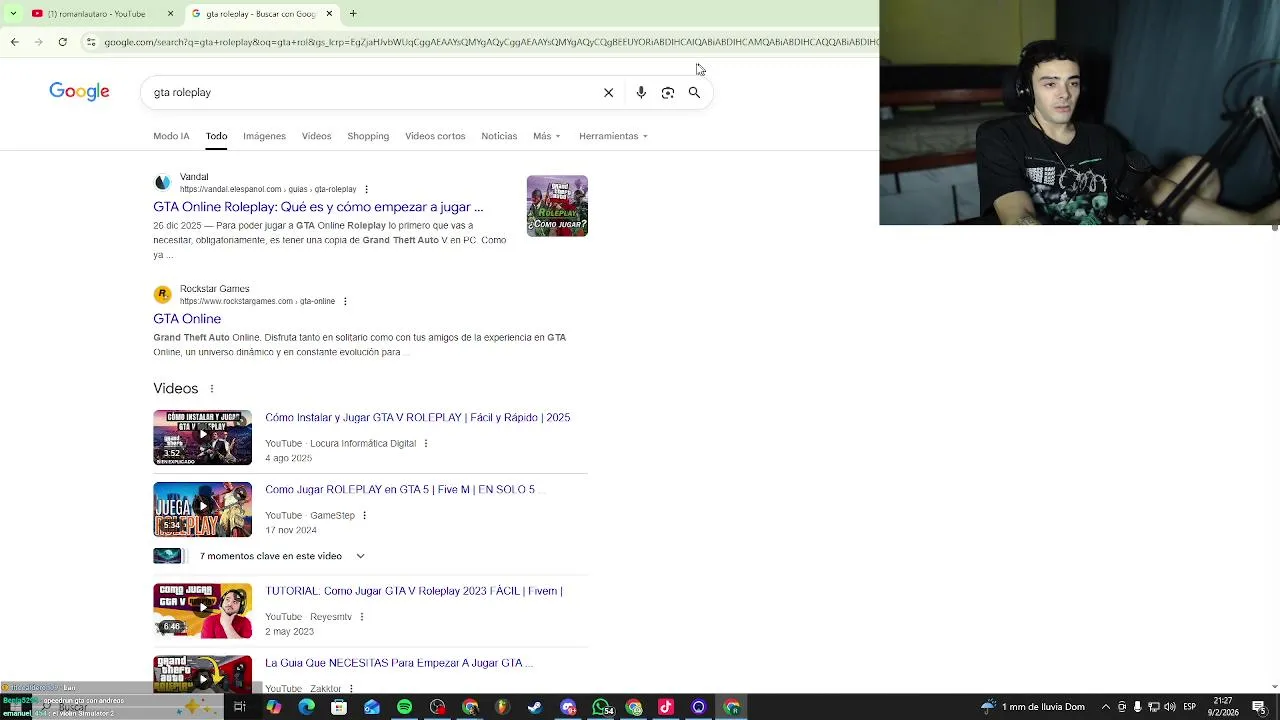Open a new browser tab with plus
Image resolution: width=1280 pixels, height=720 pixels.
(x=353, y=13)
